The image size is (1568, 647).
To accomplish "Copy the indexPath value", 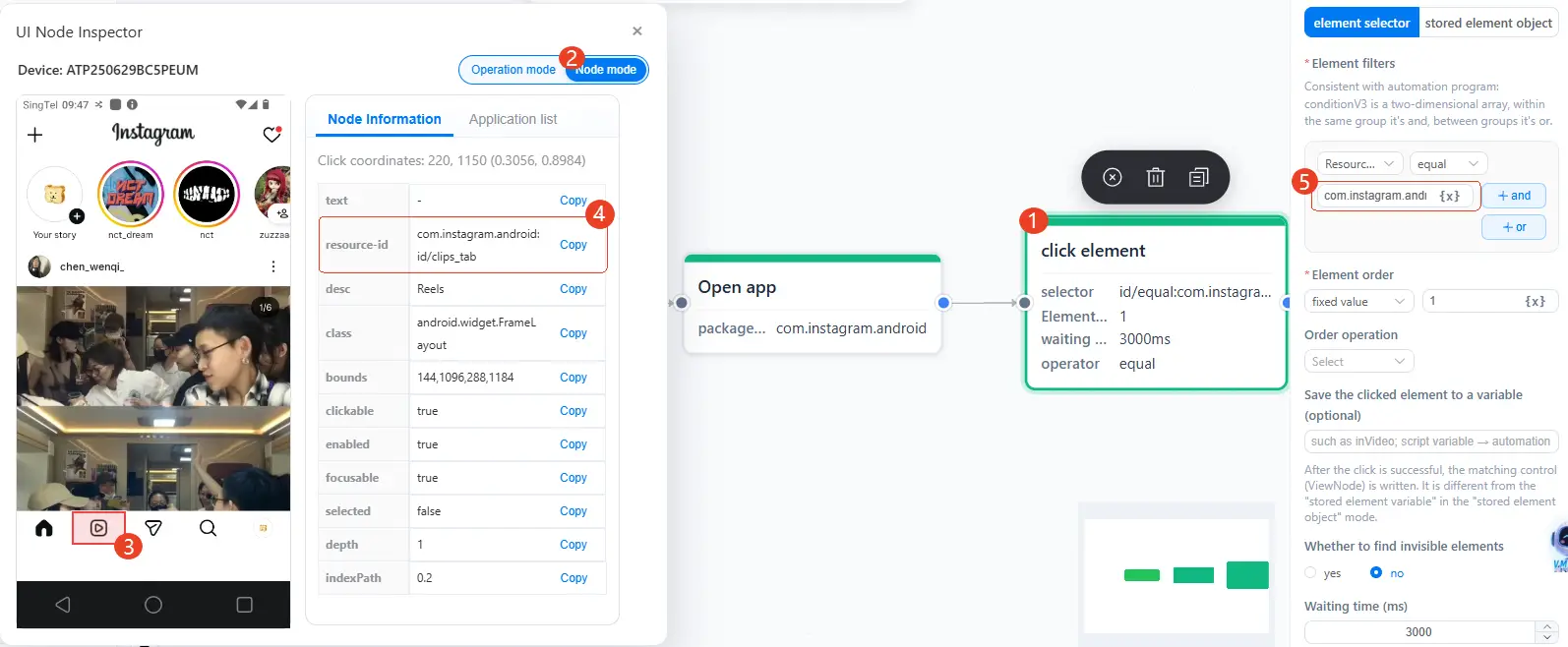I will pos(573,578).
